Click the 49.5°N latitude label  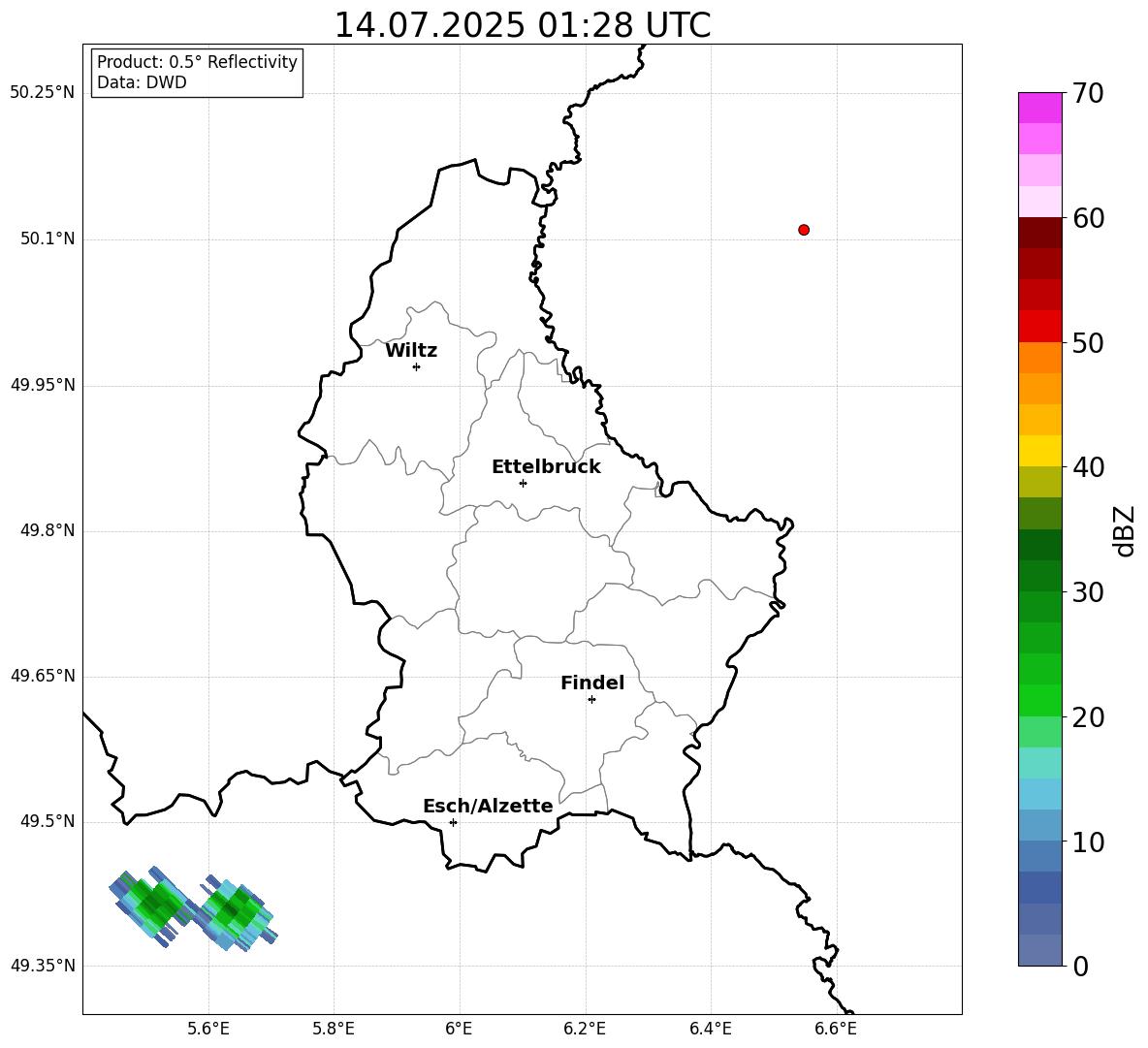[48, 821]
